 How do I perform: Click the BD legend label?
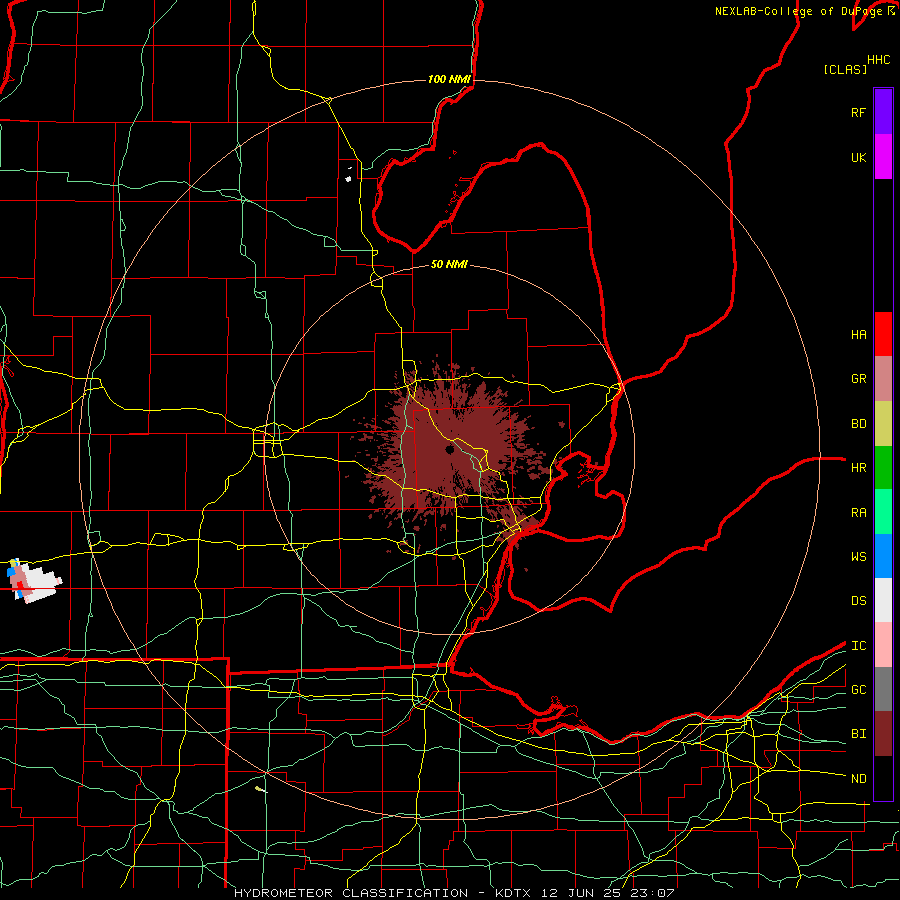[x=858, y=424]
